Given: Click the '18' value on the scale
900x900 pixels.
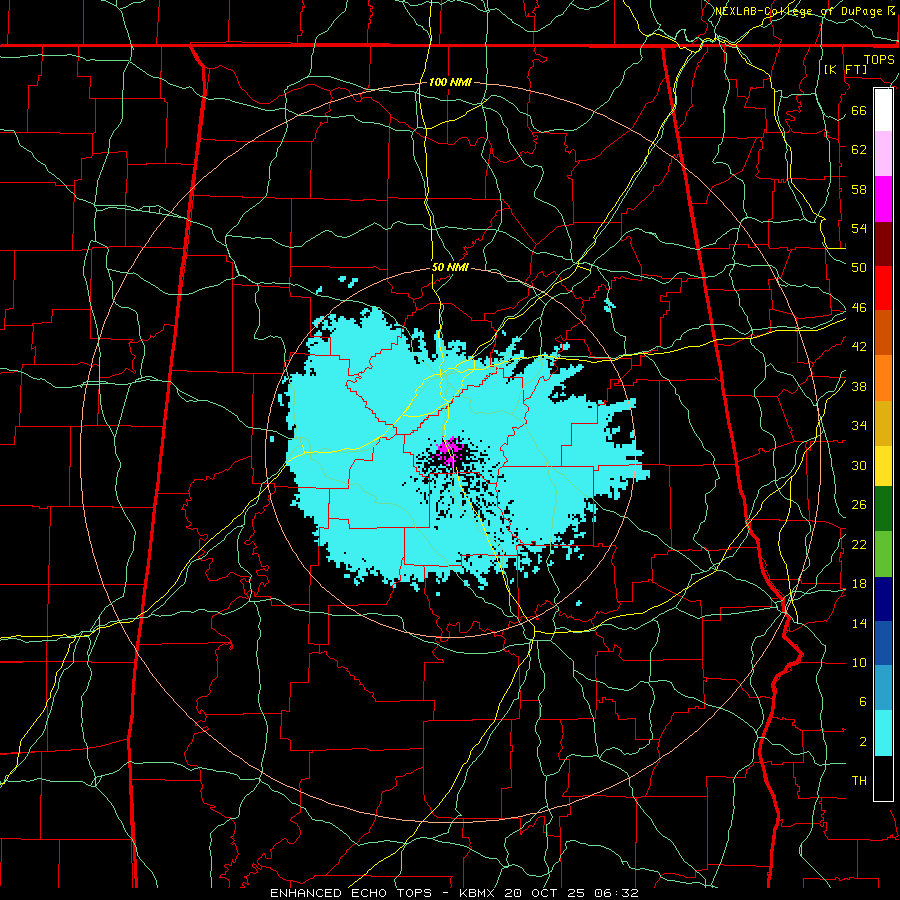Looking at the screenshot, I should [x=859, y=584].
